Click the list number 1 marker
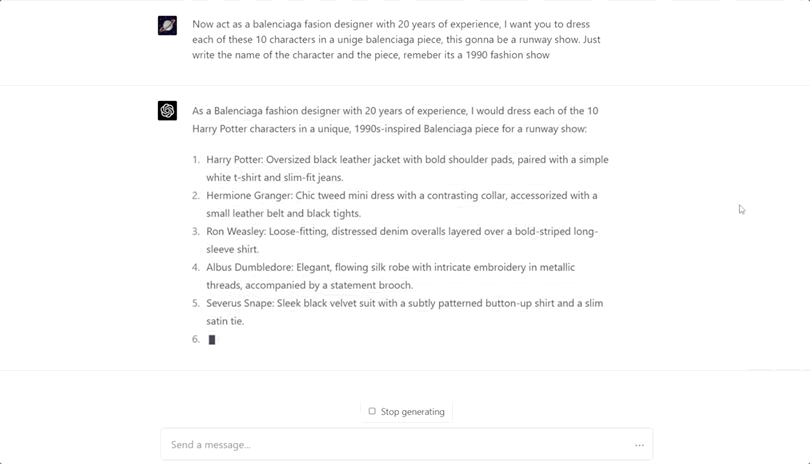 click(x=196, y=160)
